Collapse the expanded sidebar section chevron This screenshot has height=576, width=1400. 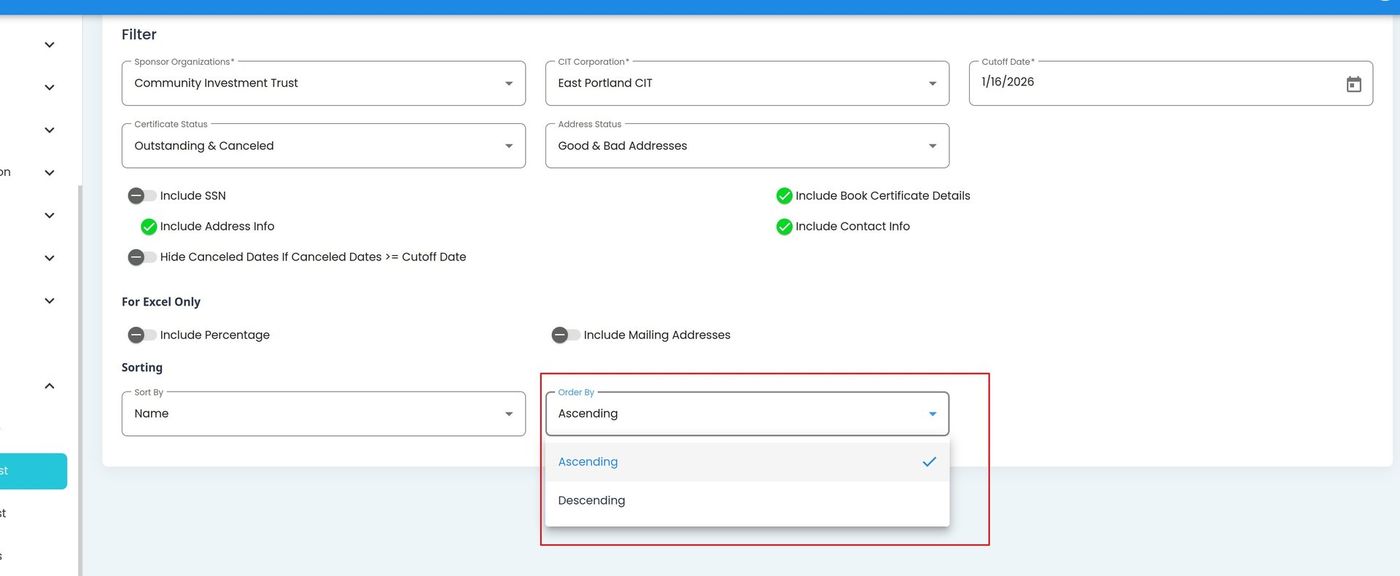(x=49, y=386)
